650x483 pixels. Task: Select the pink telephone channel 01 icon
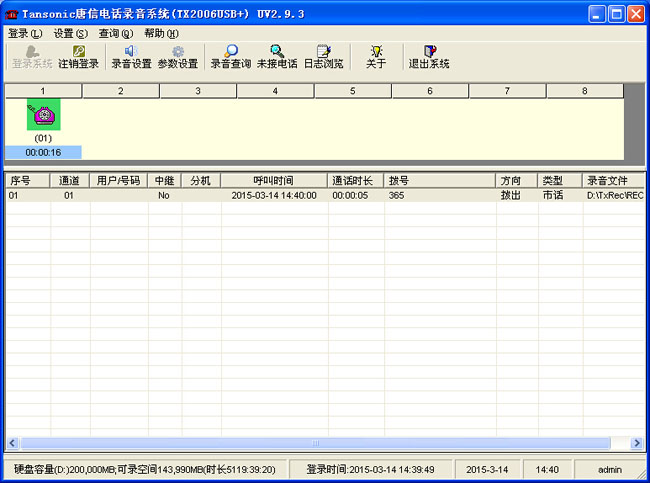tap(43, 115)
